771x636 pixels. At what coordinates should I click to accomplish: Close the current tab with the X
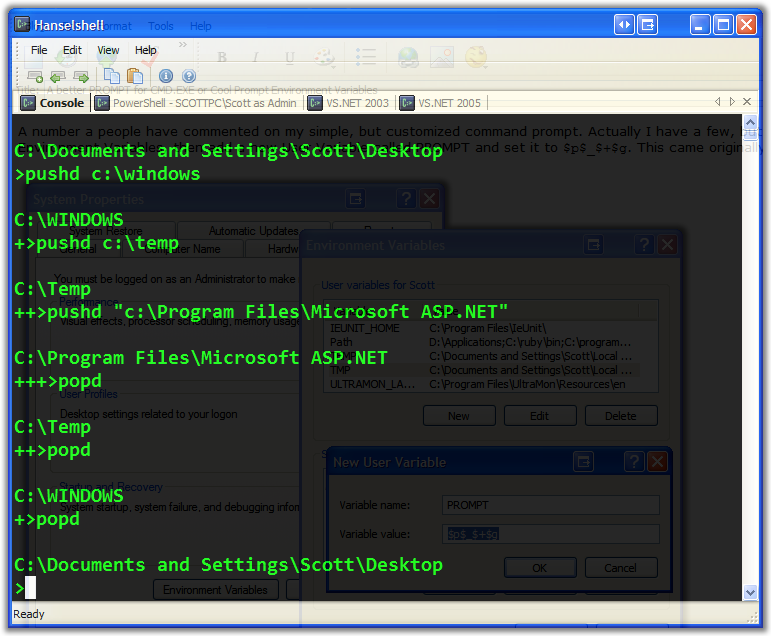click(x=749, y=102)
